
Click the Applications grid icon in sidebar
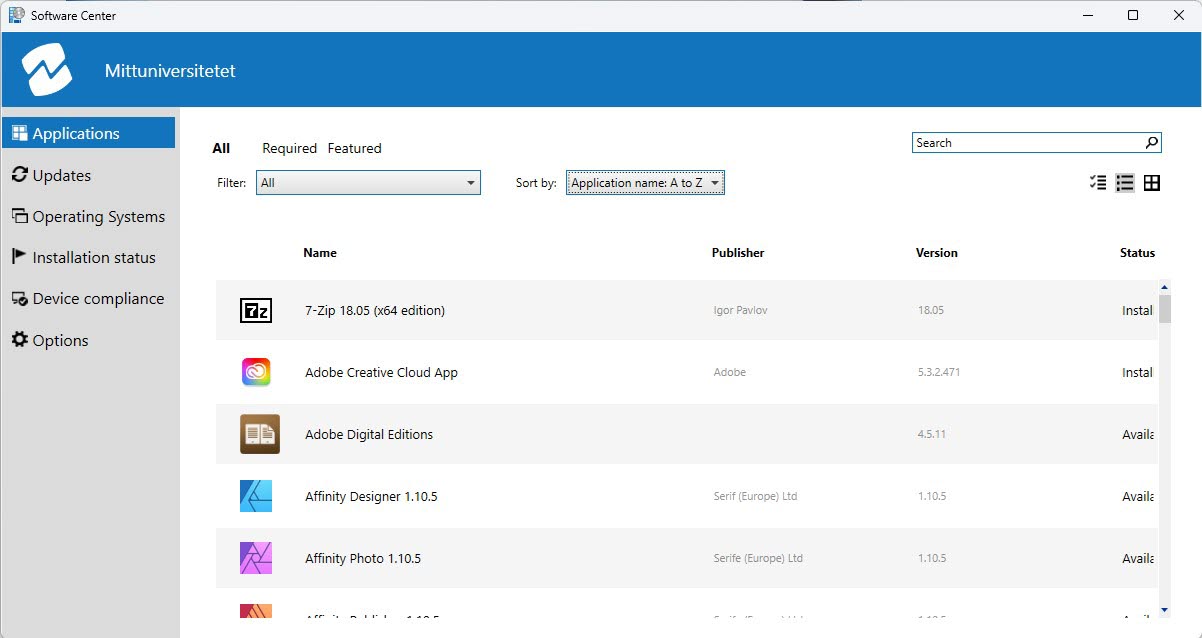19,133
